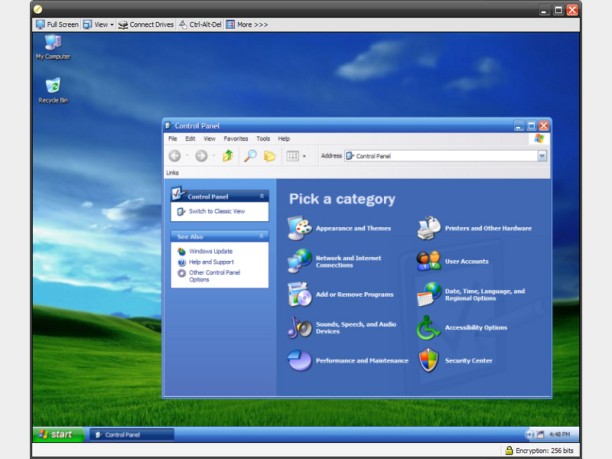Open Appearance and Themes category

(353, 228)
